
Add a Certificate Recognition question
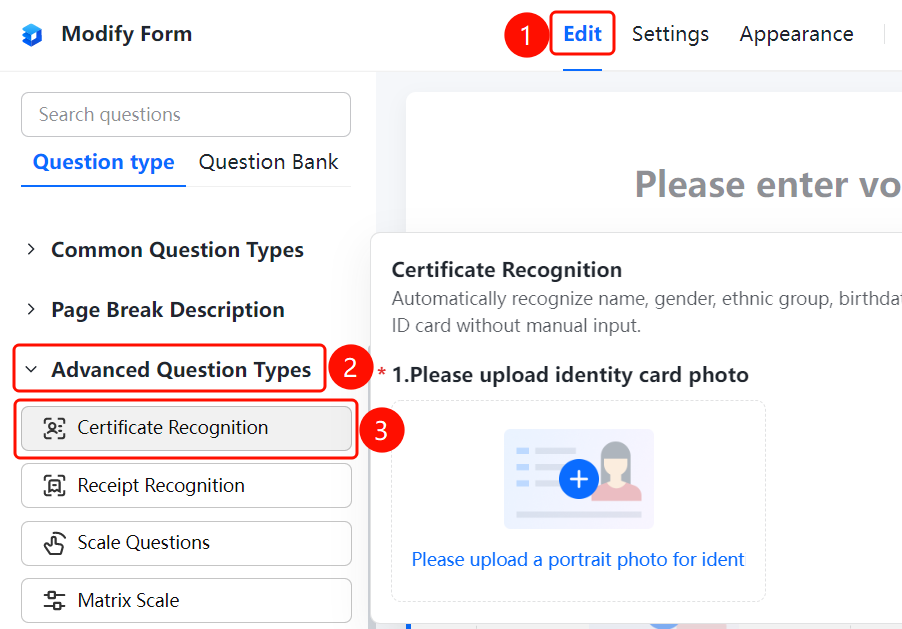(x=186, y=428)
